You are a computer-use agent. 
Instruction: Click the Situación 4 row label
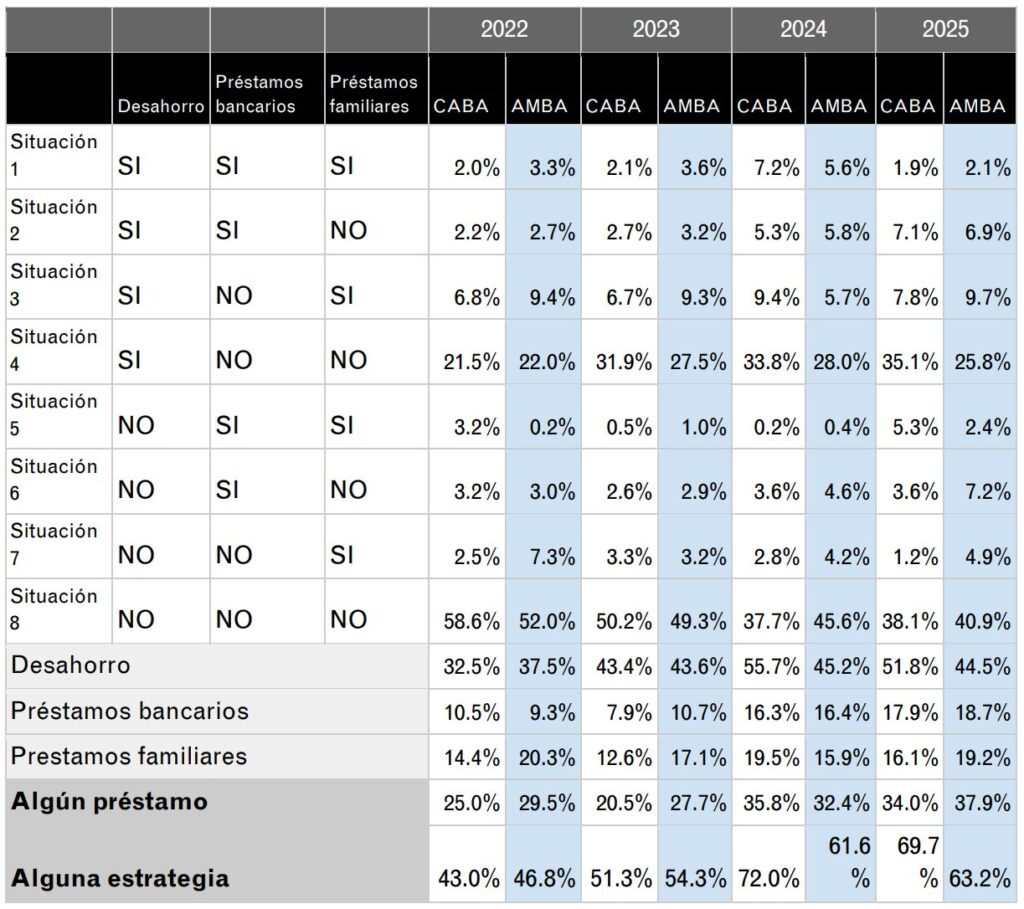pos(55,350)
